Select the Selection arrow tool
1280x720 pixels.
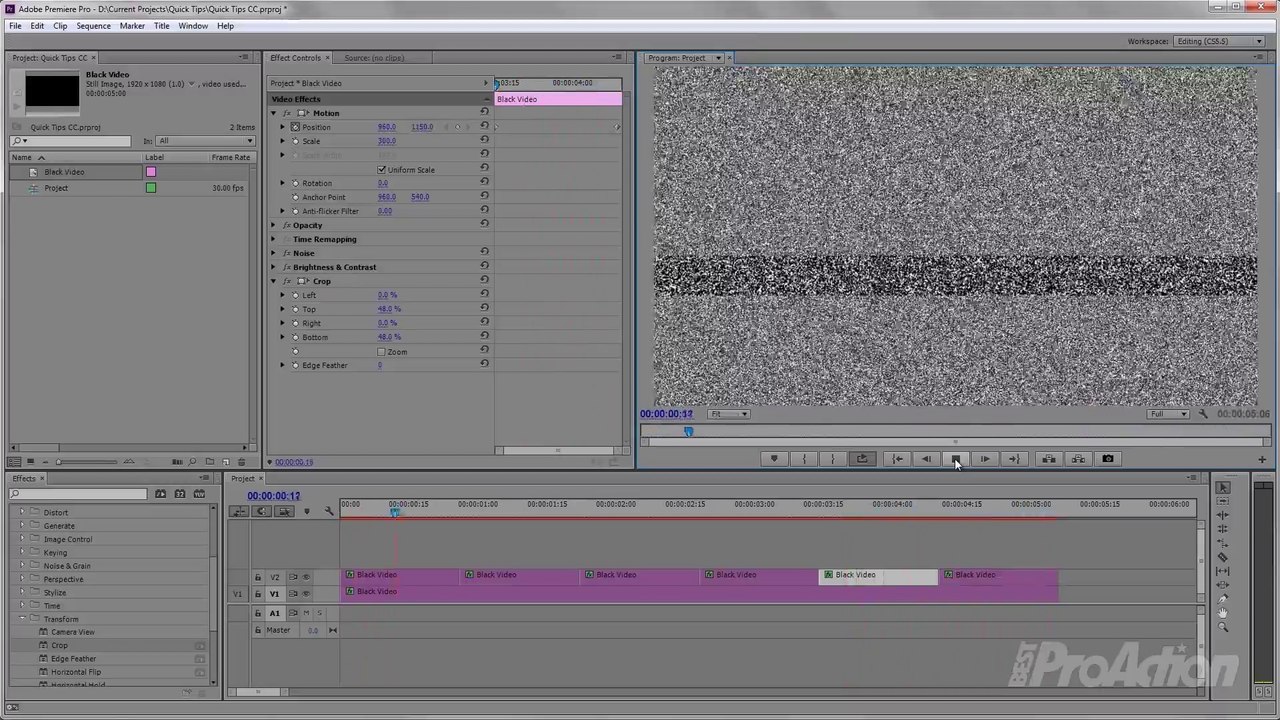[x=1223, y=488]
